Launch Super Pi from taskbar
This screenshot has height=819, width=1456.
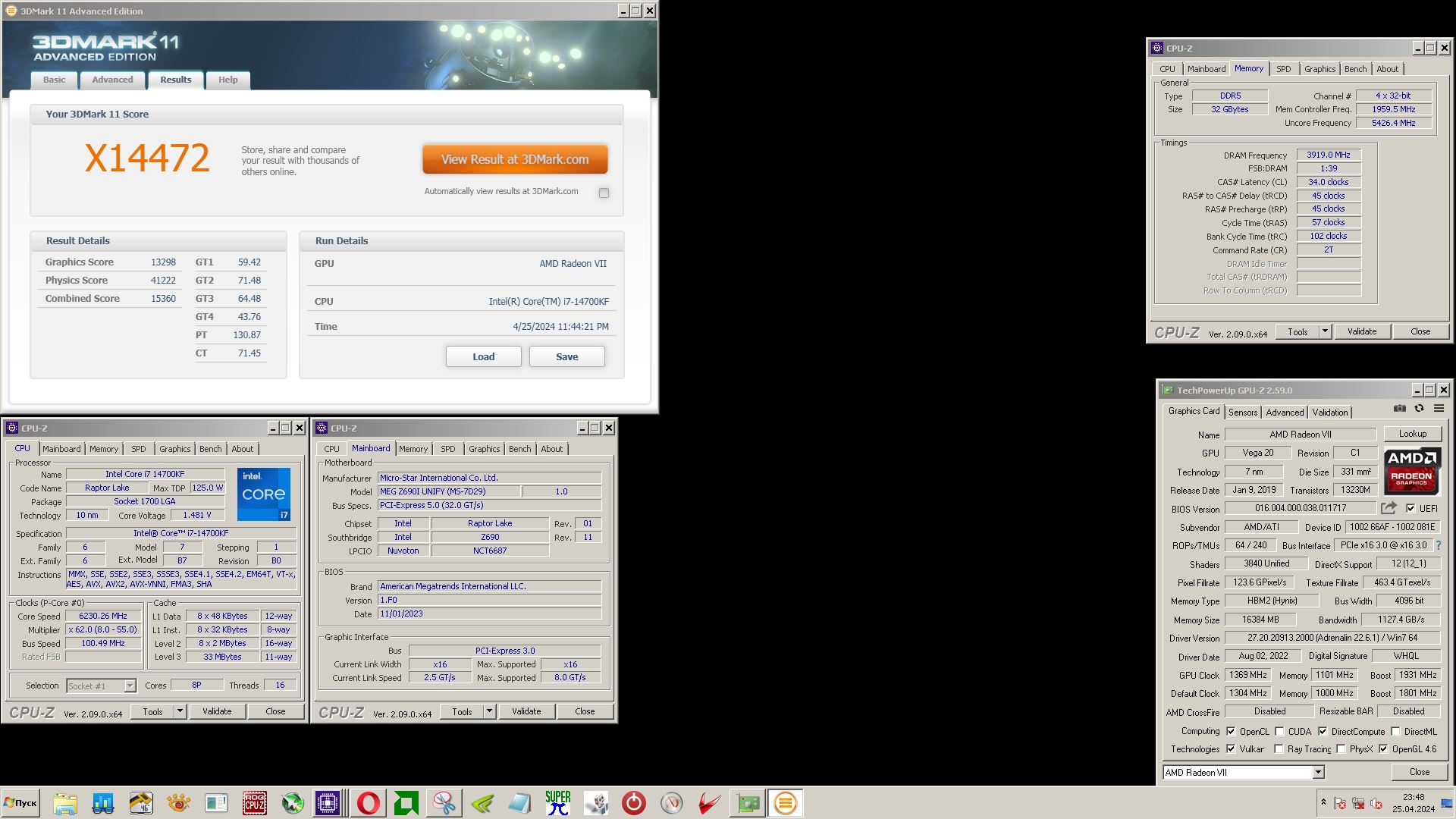[x=558, y=803]
